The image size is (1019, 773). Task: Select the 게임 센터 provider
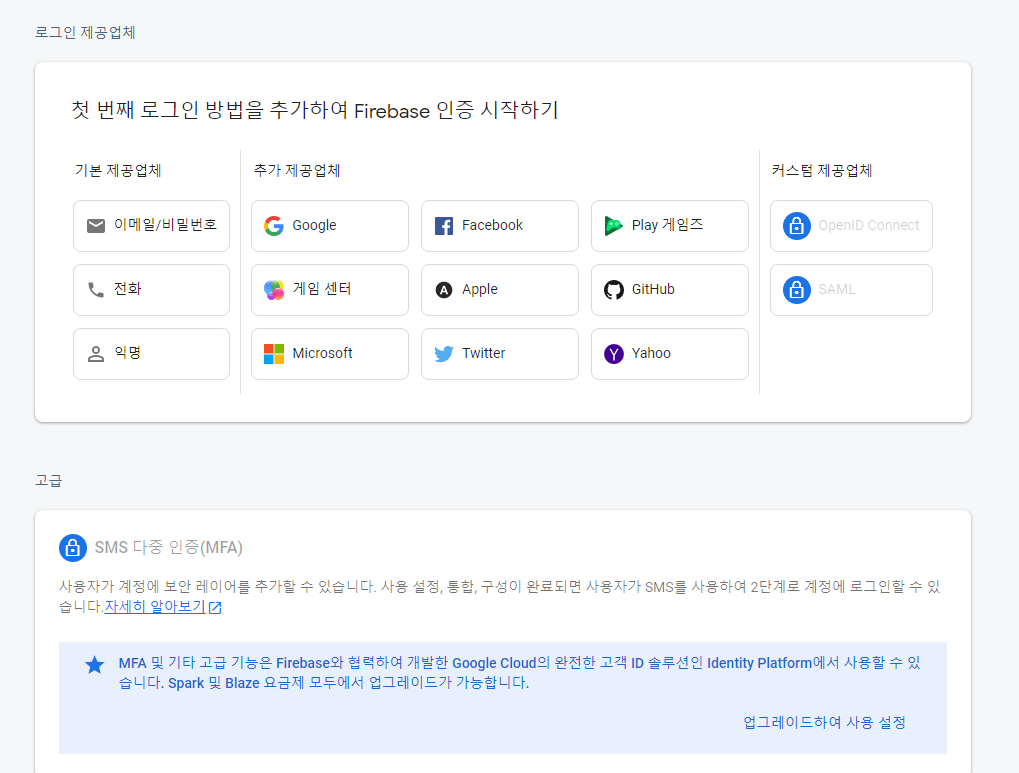(329, 289)
